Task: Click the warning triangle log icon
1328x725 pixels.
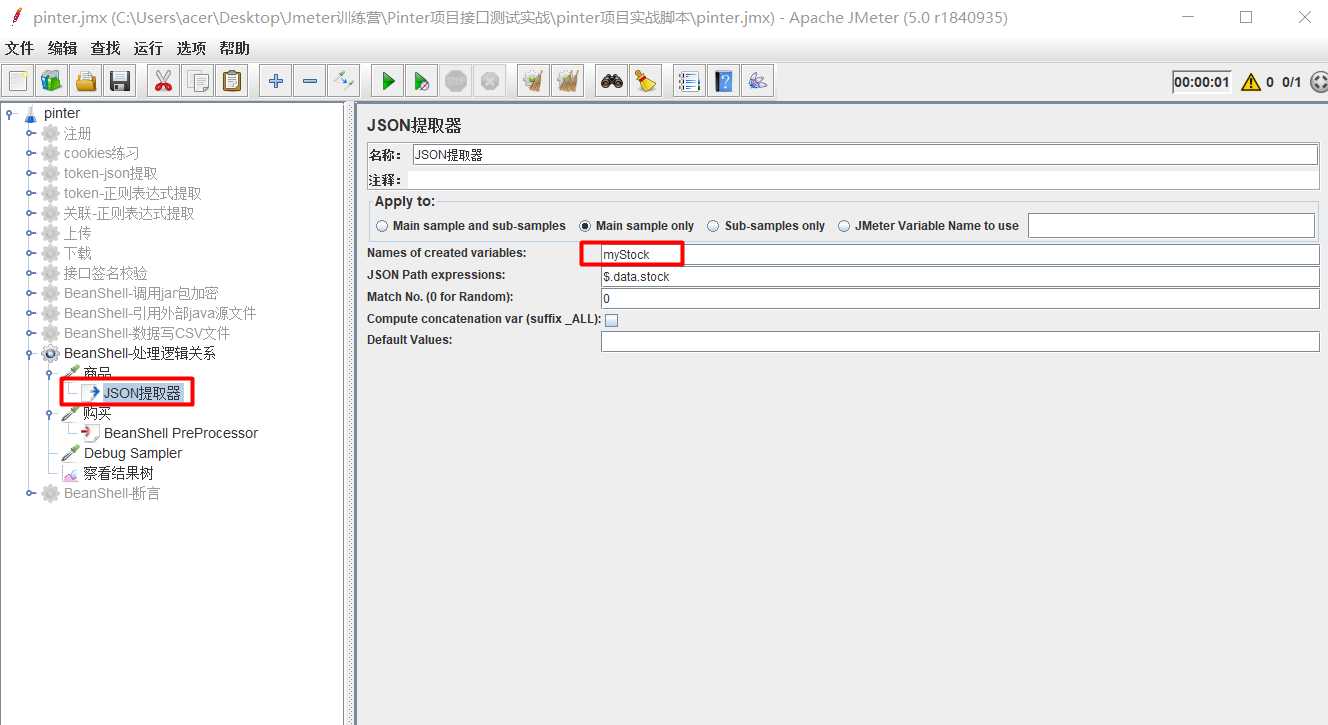Action: click(x=1250, y=82)
